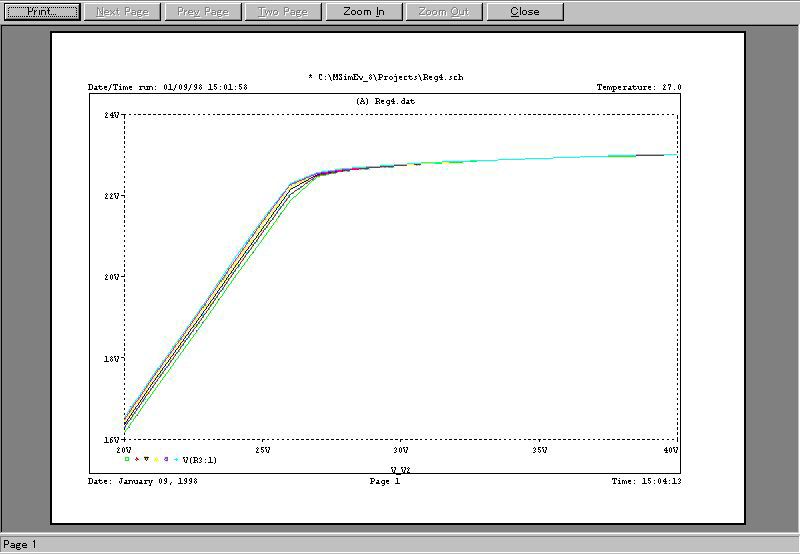Screen dimensions: 800x554
Task: Click the grayed-out Next Page button
Action: (x=123, y=12)
